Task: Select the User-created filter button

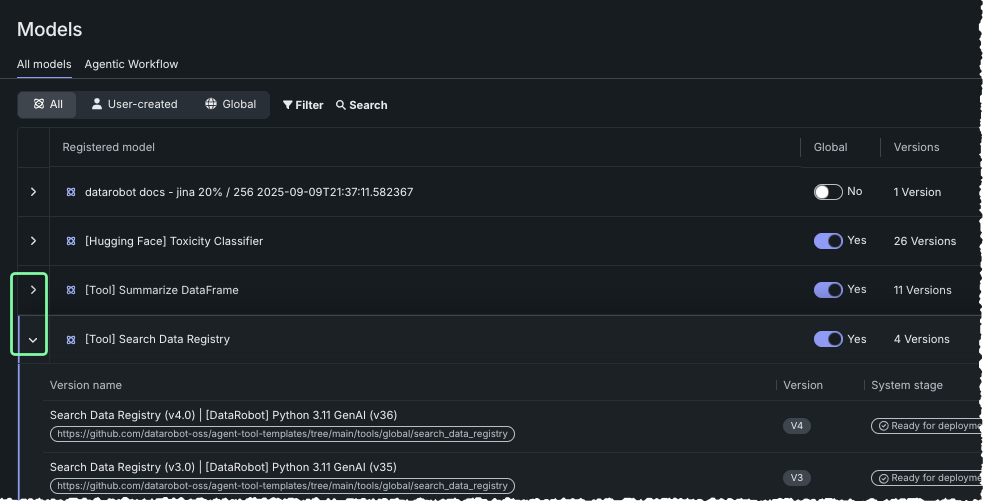Action: [134, 104]
